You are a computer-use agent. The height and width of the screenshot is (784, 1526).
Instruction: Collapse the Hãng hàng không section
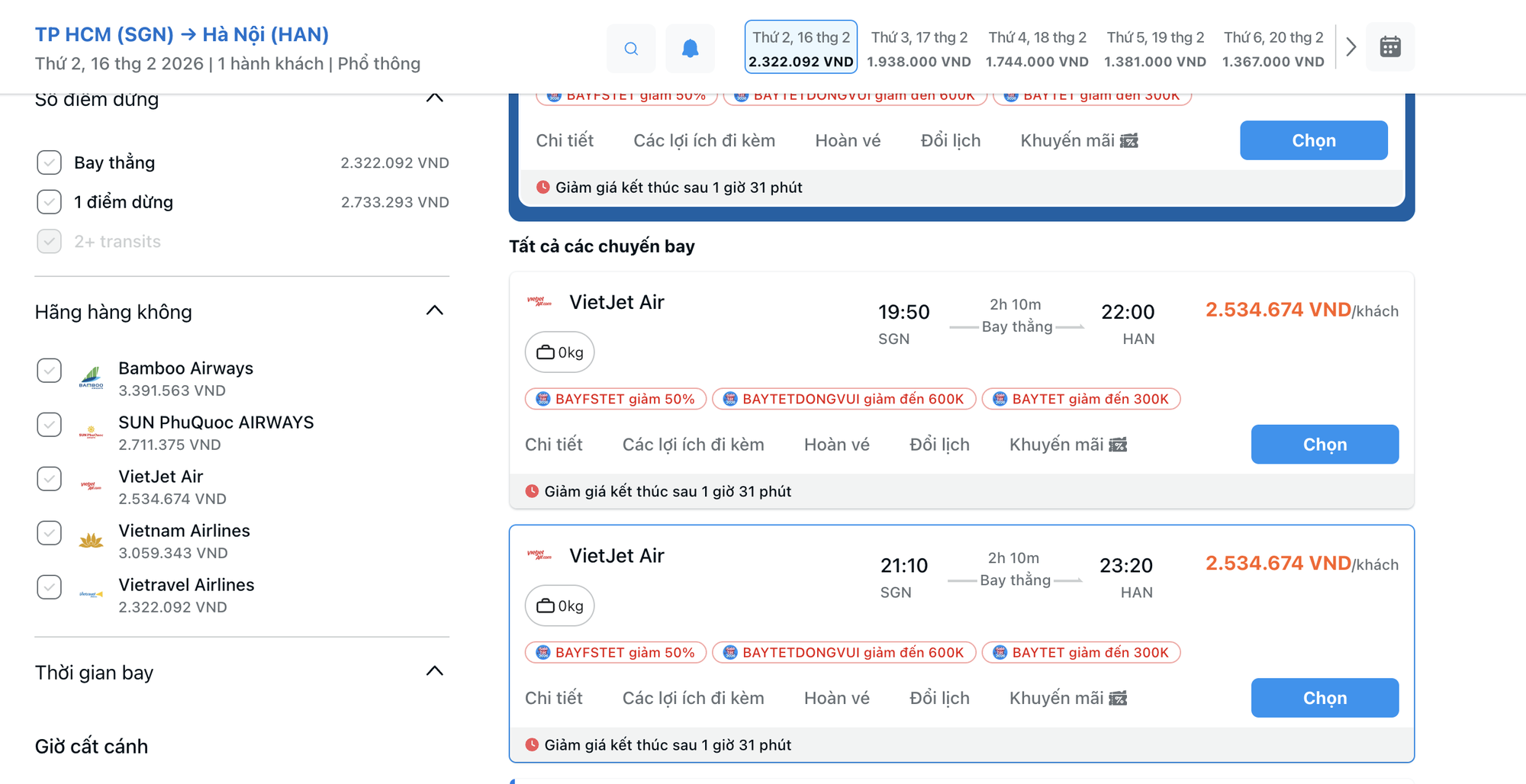[x=434, y=310]
